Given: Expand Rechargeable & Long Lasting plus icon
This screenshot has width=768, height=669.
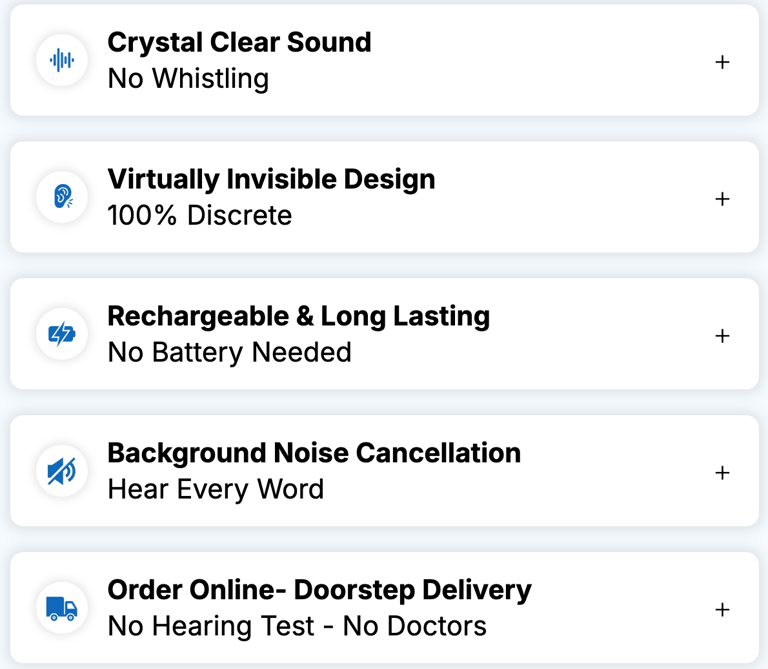Looking at the screenshot, I should [722, 336].
